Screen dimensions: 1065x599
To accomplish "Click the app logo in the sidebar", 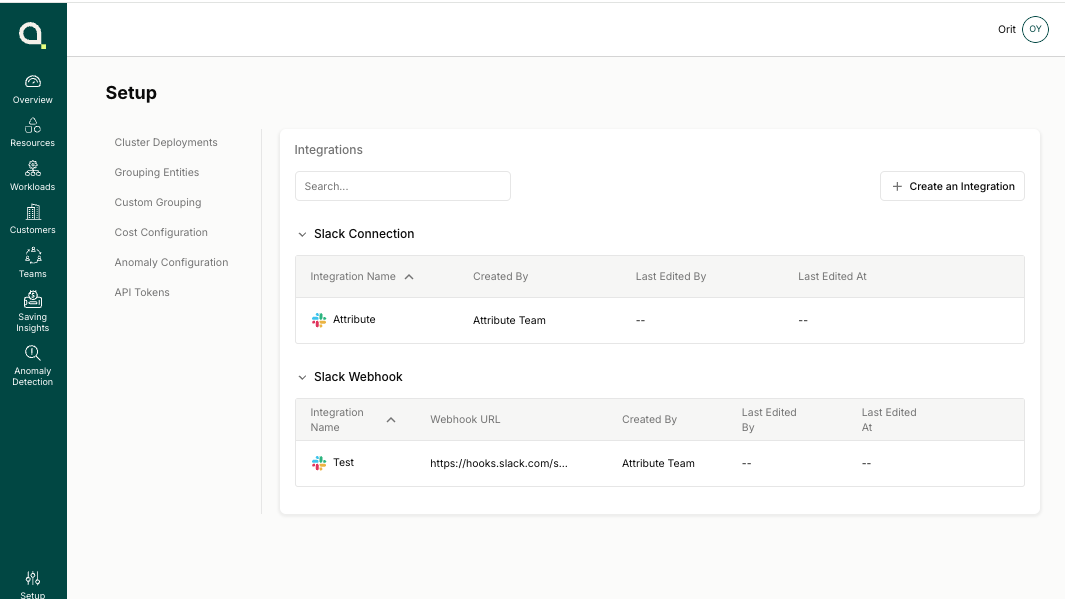I will click(x=32, y=35).
